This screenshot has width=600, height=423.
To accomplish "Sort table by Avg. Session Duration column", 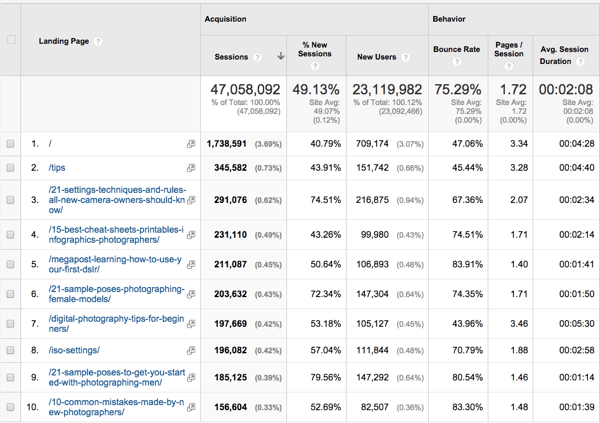I will click(564, 55).
